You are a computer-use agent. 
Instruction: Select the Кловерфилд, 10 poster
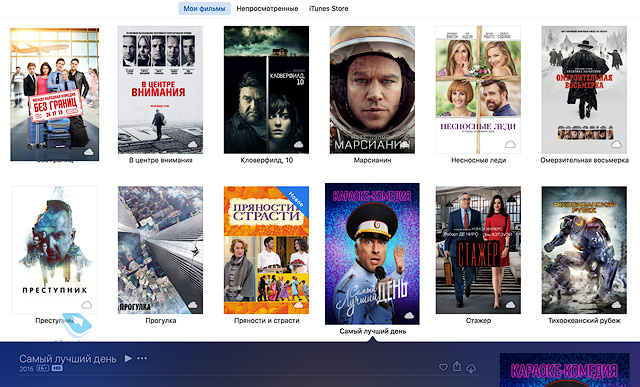(266, 90)
